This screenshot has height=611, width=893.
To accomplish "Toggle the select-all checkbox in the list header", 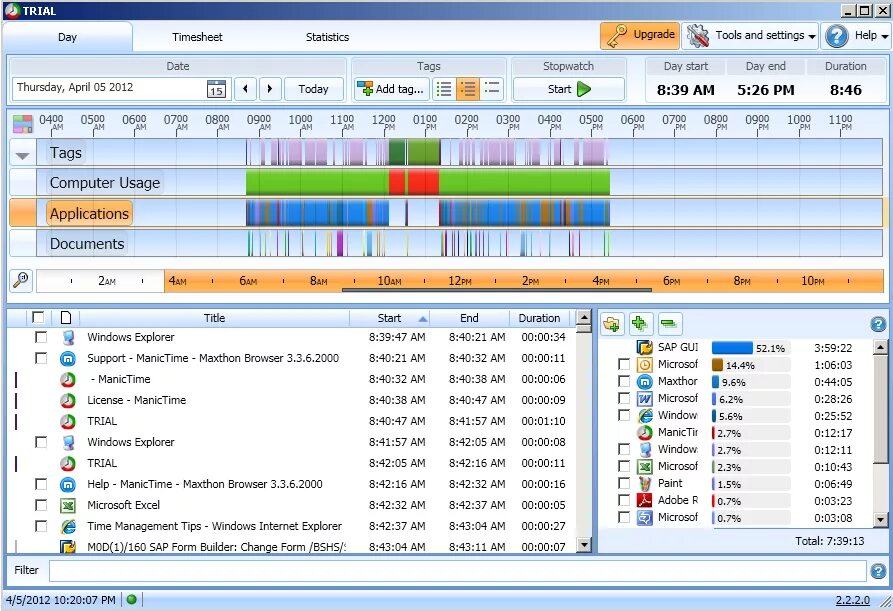I will [38, 317].
